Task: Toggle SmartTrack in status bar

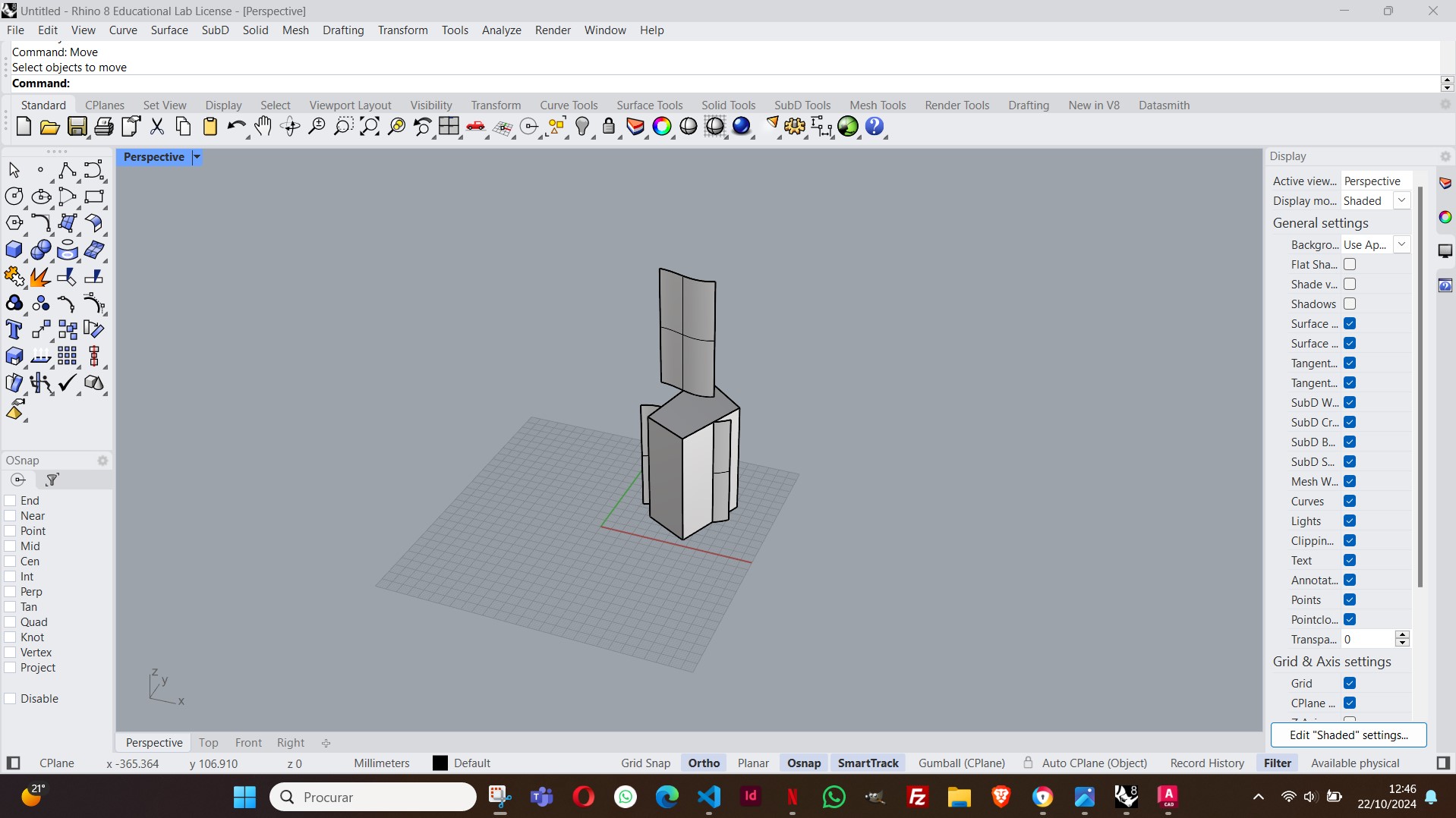Action: (868, 763)
